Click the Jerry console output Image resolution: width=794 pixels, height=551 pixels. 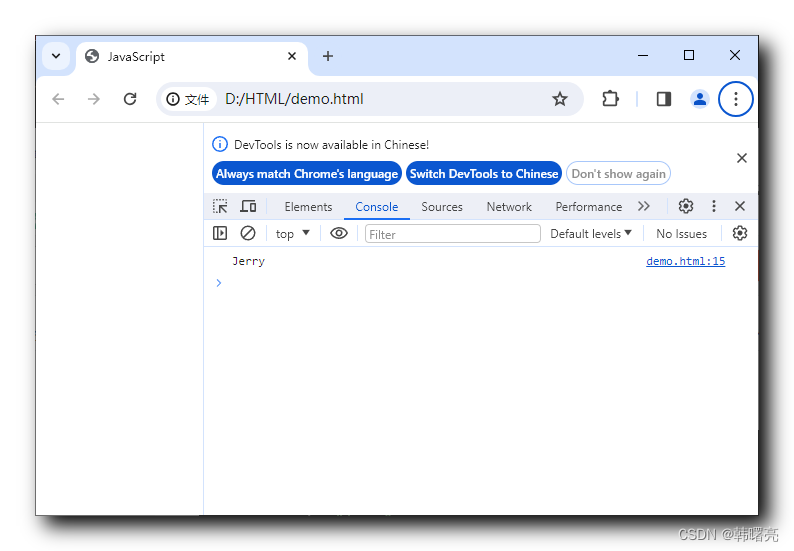pyautogui.click(x=248, y=261)
